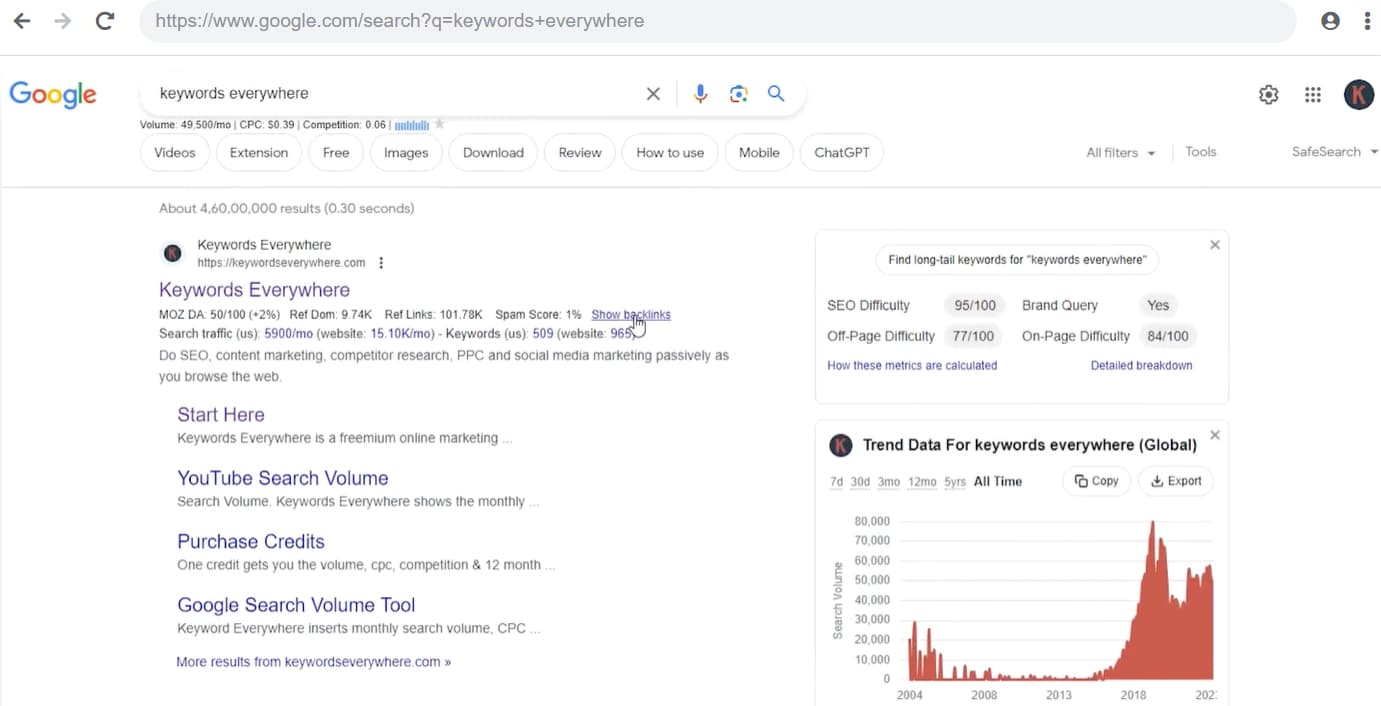
Task: Click the Google logo
Action: [x=53, y=94]
